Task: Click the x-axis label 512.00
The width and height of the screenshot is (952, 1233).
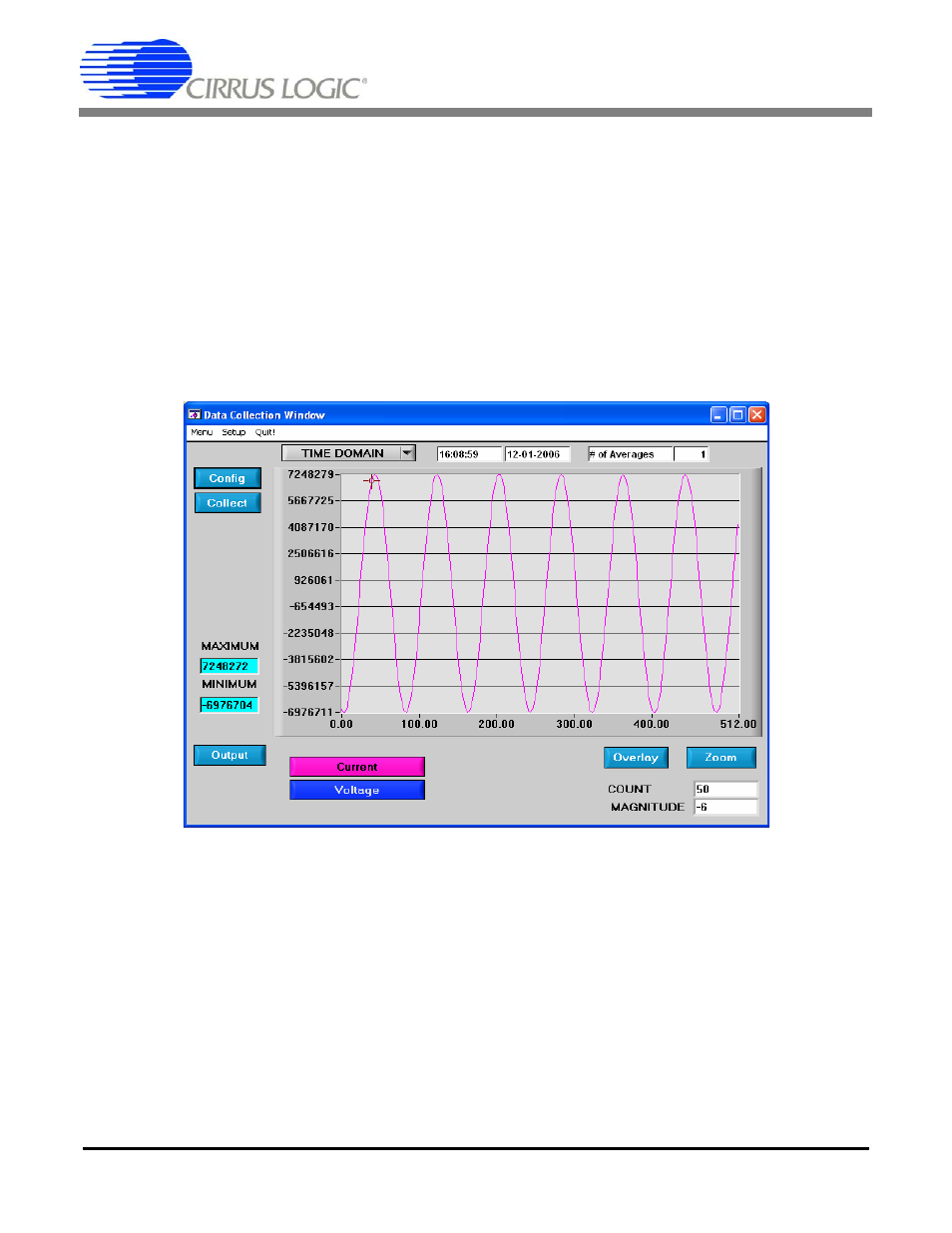Action: click(x=738, y=724)
